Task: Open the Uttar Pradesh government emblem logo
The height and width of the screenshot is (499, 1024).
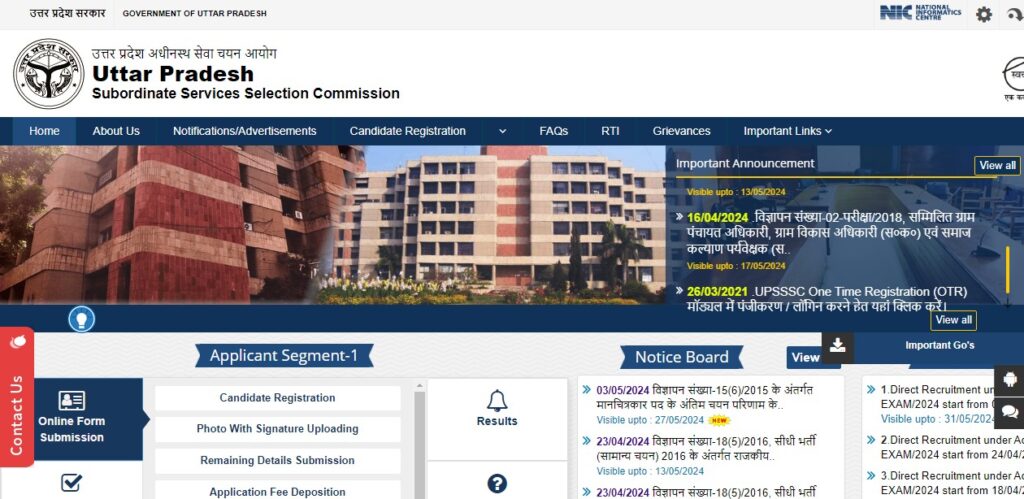Action: (49, 73)
